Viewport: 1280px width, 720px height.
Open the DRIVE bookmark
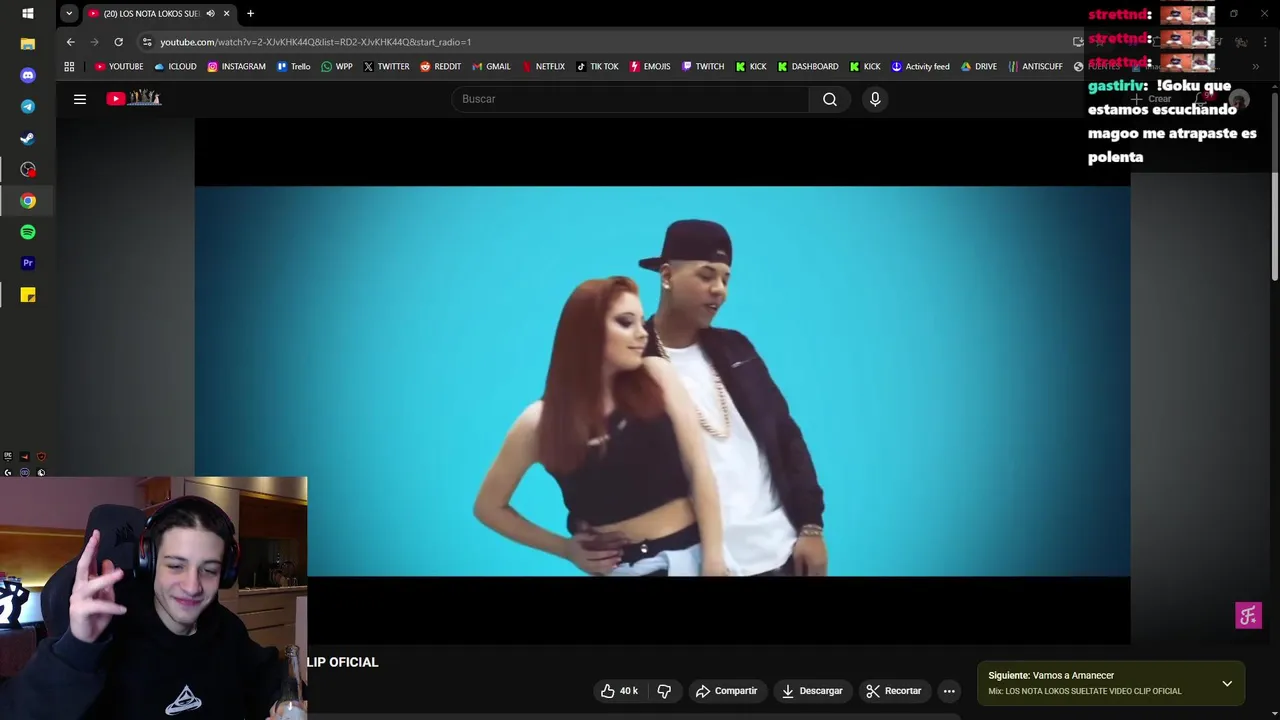[x=978, y=67]
